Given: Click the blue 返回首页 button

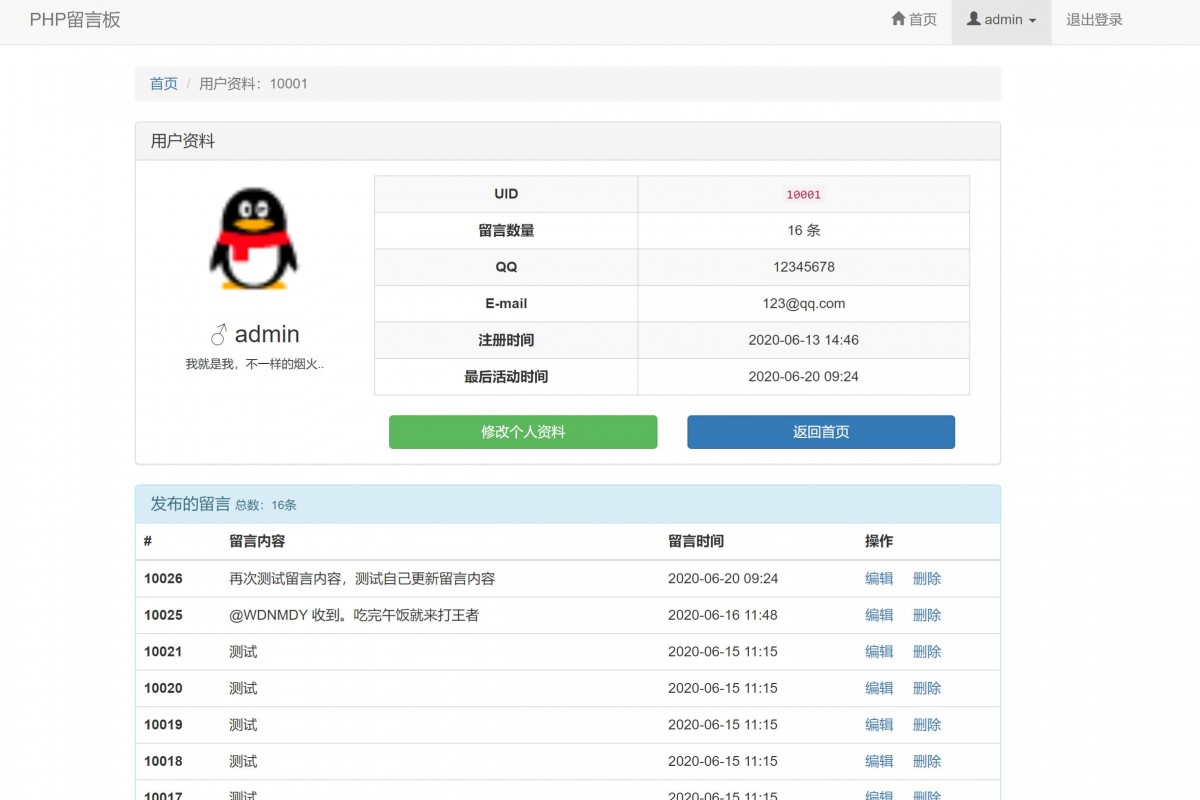Looking at the screenshot, I should (x=820, y=431).
